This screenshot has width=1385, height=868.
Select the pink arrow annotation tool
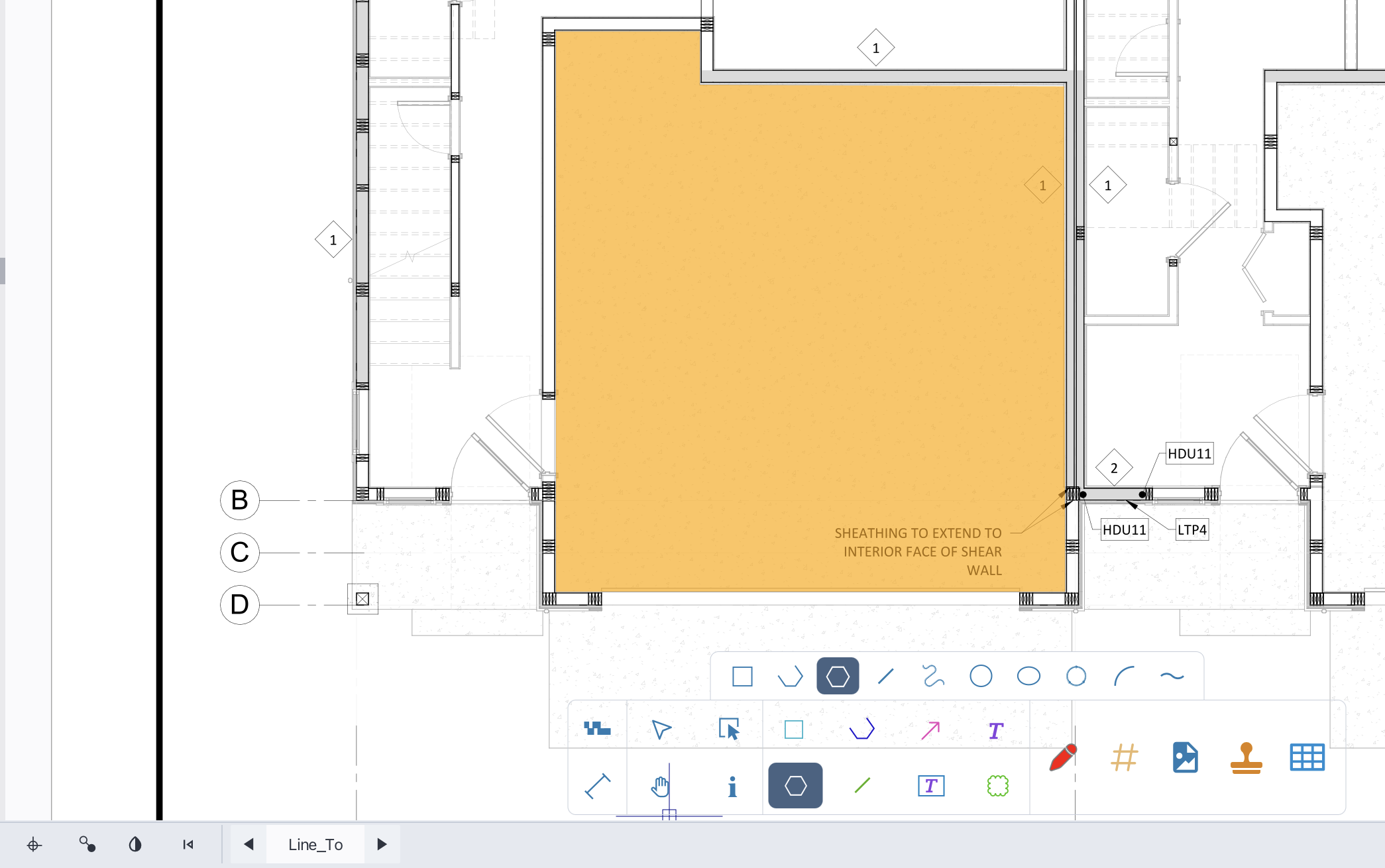tap(928, 730)
